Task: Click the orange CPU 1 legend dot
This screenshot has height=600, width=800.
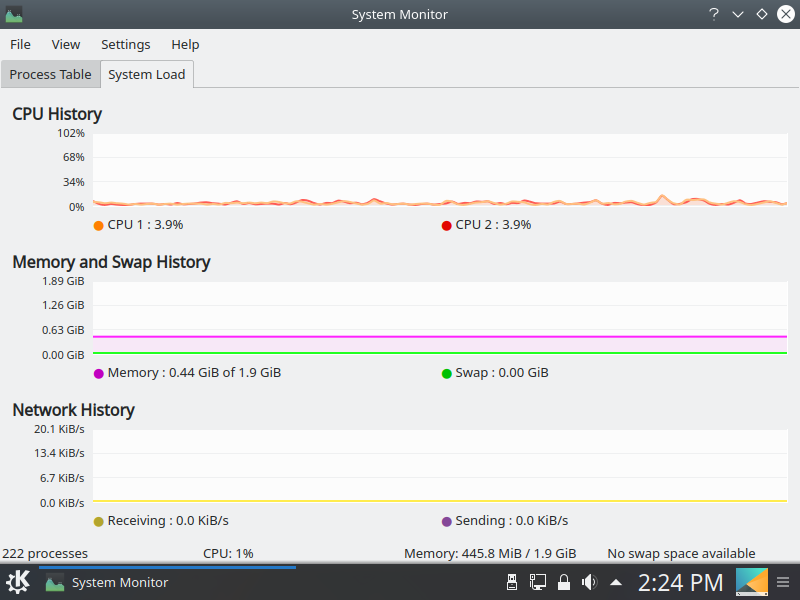Action: 98,225
